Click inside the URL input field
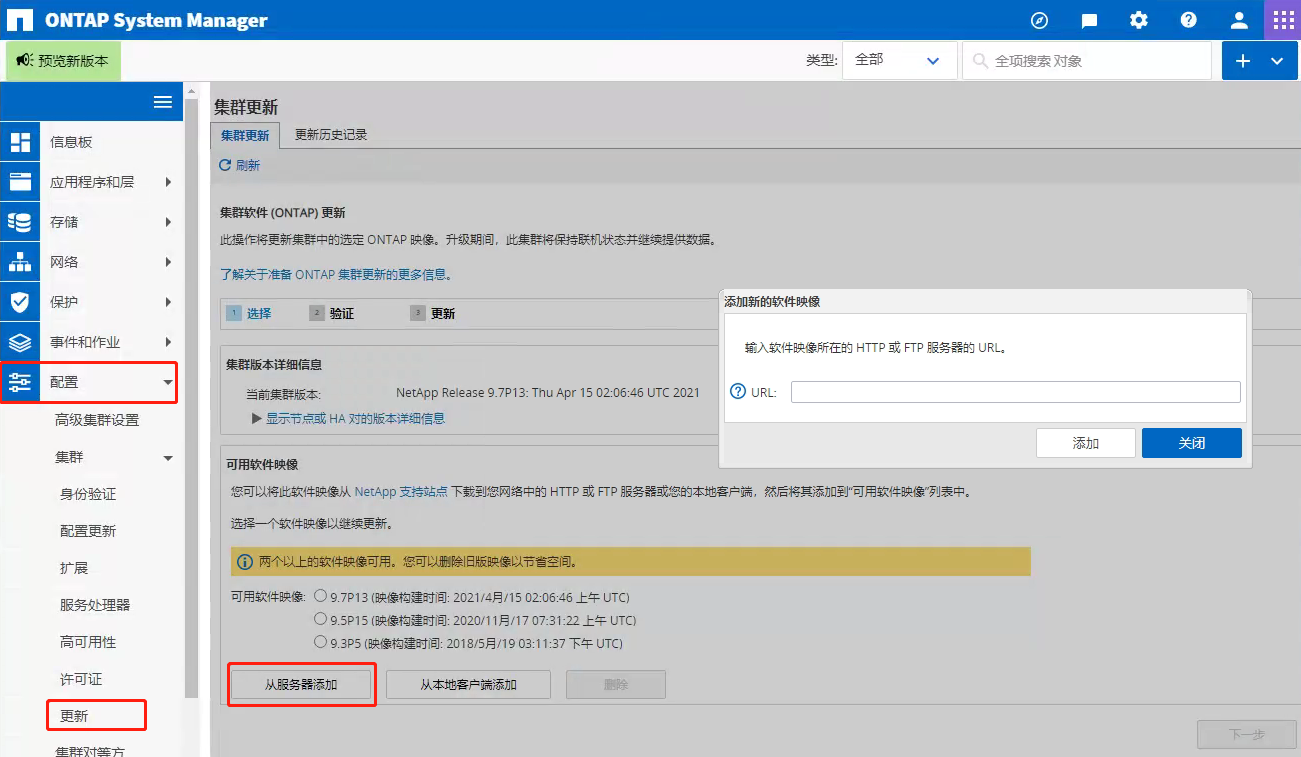Image resolution: width=1301 pixels, height=757 pixels. [x=1015, y=391]
